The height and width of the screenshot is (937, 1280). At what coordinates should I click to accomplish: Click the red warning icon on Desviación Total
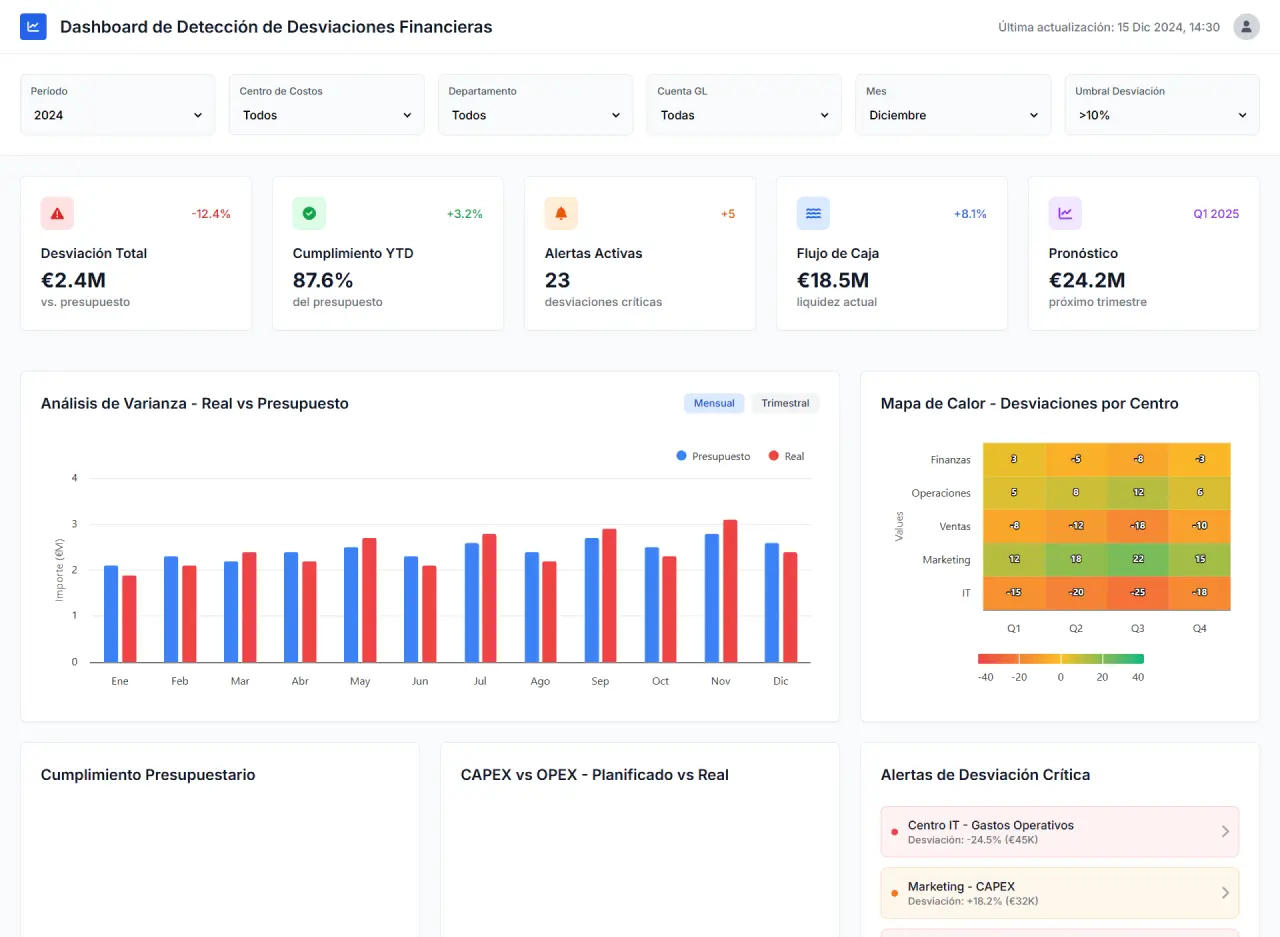pyautogui.click(x=57, y=213)
